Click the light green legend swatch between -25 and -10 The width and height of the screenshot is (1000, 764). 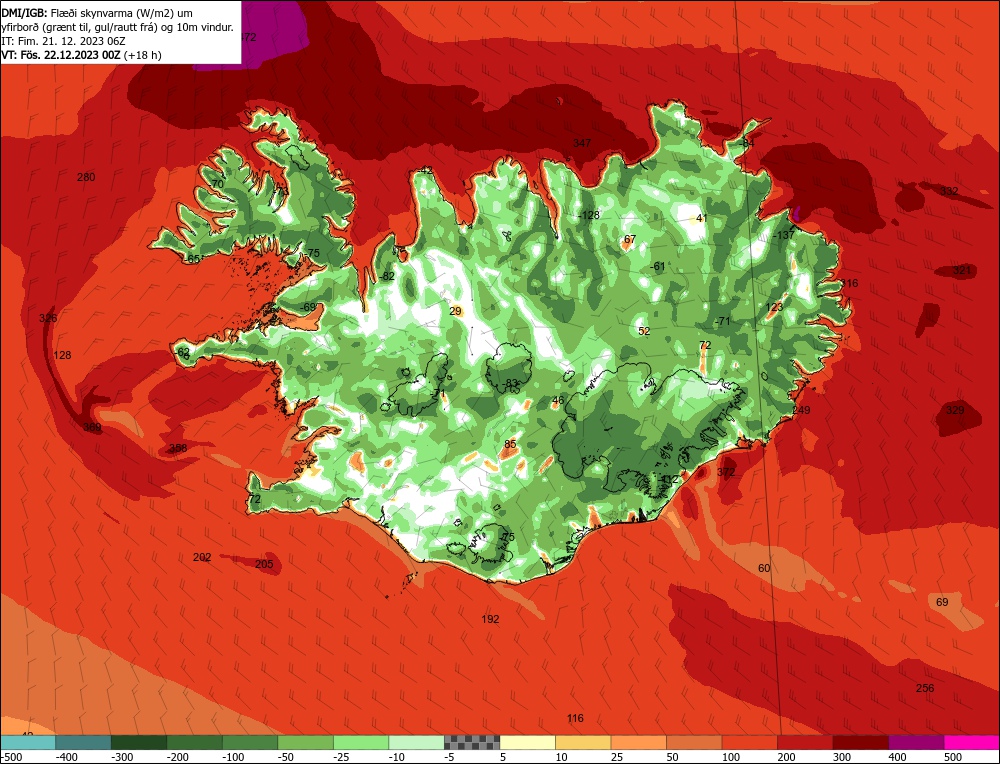click(x=361, y=742)
